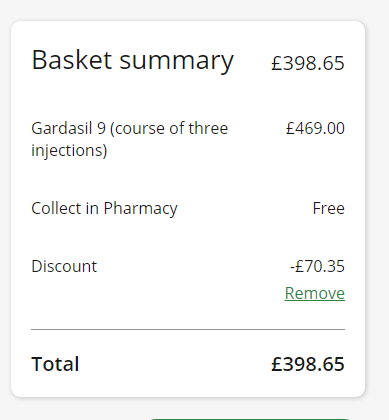The height and width of the screenshot is (420, 389).
Task: Click the divider line above Total
Action: (188, 329)
